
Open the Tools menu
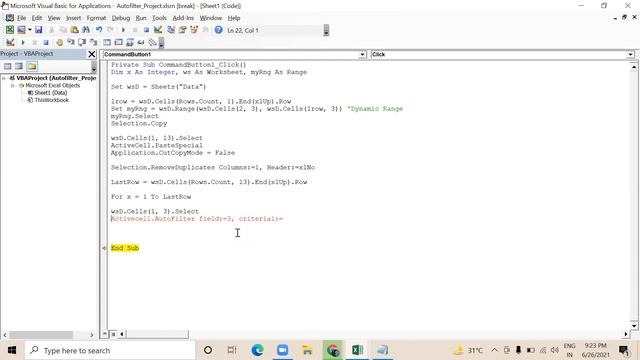click(x=159, y=18)
